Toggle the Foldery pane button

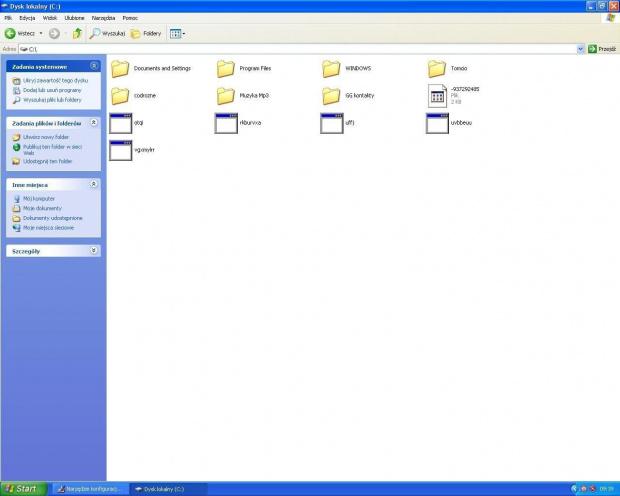[145, 33]
